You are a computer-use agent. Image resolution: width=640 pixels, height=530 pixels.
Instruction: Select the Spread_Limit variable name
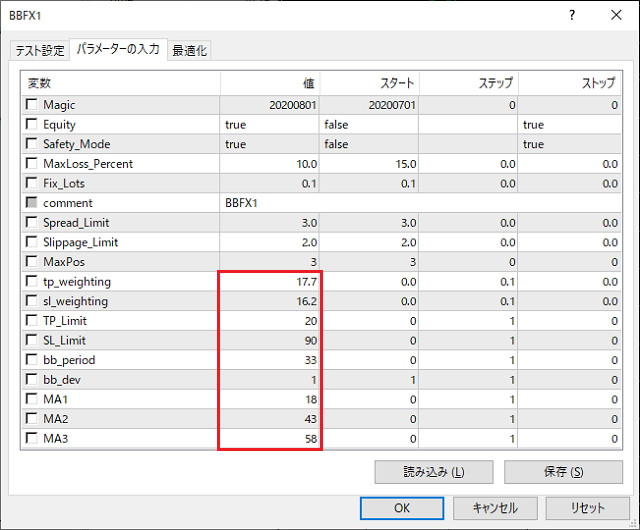coord(76,223)
